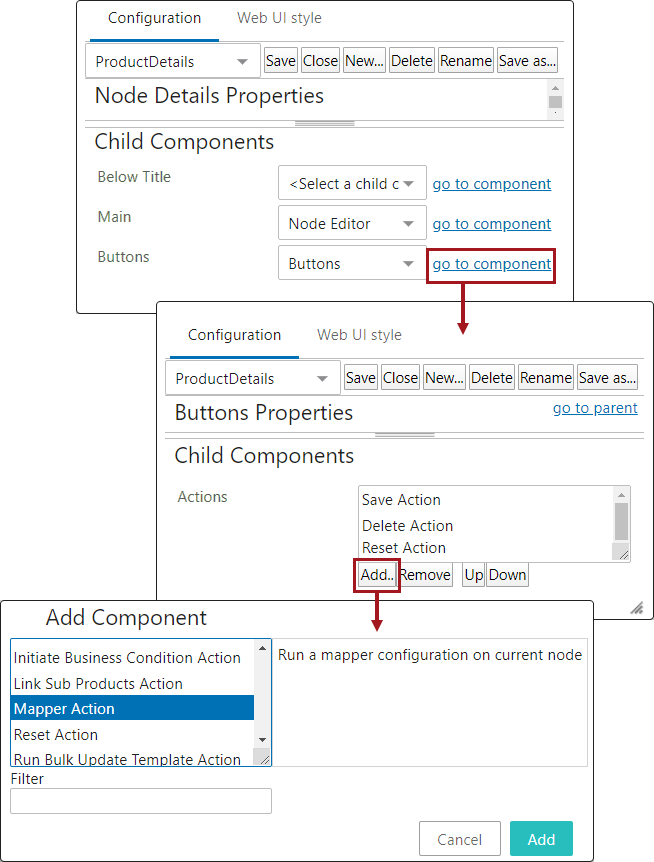Click Add Component list resize handle
The width and height of the screenshot is (654, 862).
pos(264,758)
